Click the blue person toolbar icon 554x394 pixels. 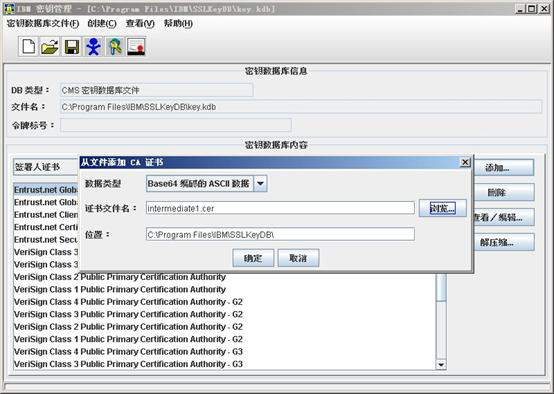coord(93,47)
